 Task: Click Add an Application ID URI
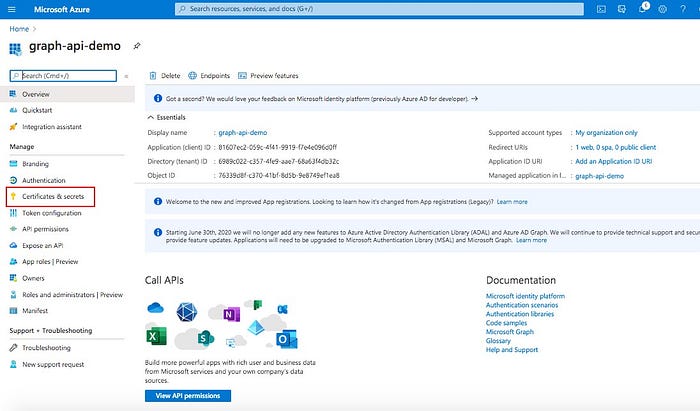click(613, 162)
